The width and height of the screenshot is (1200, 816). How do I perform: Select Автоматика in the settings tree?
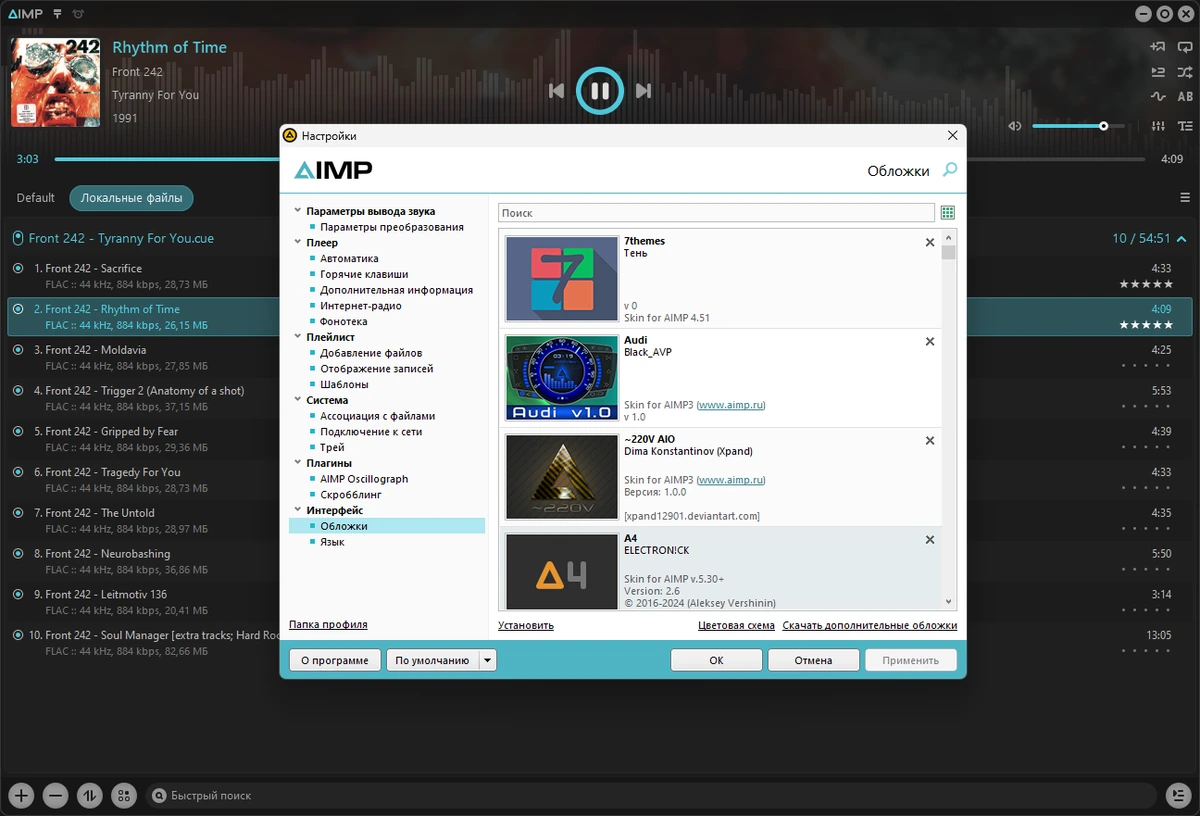[x=349, y=258]
